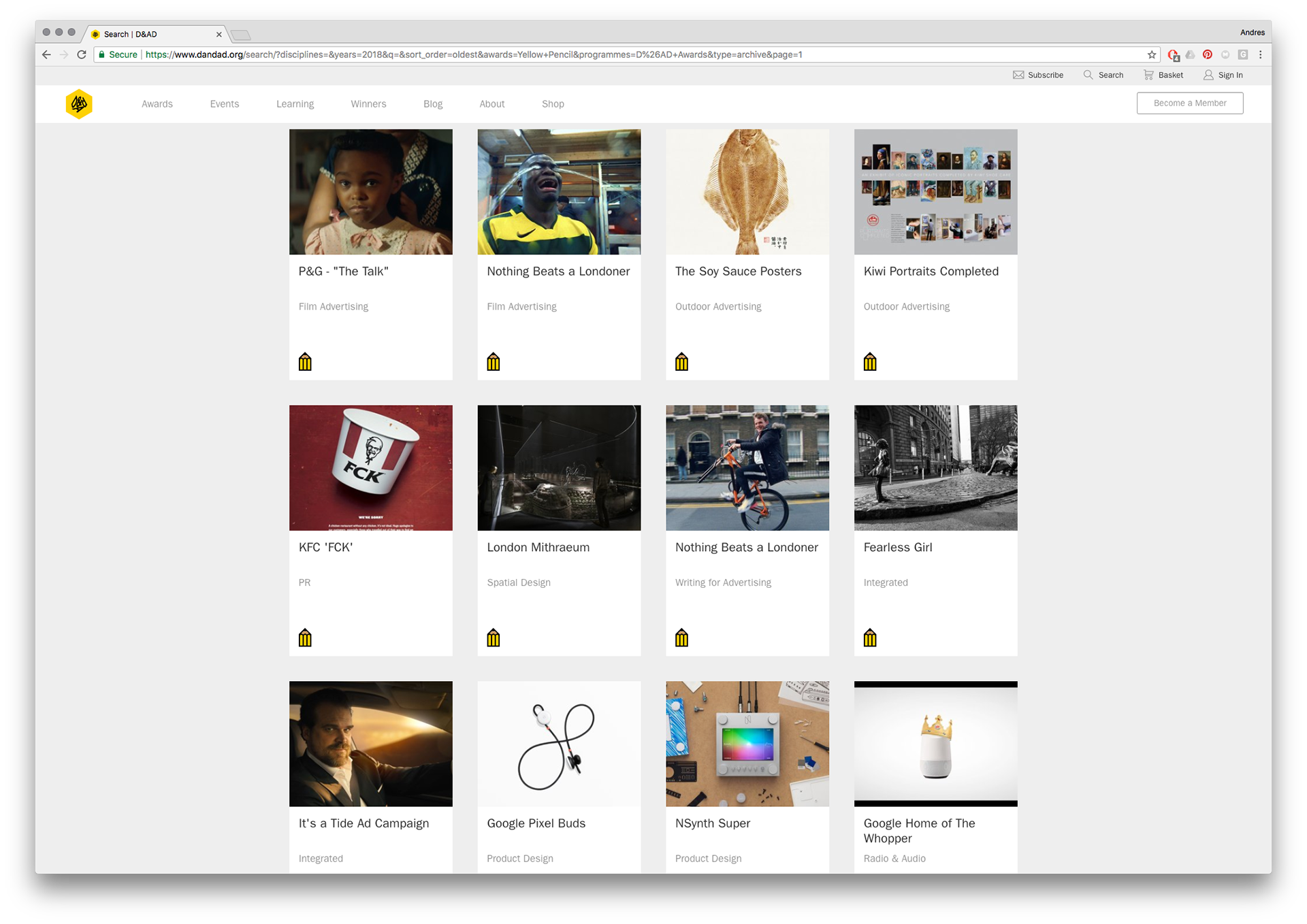Click the cyclist wheelie thumbnail
This screenshot has height=924, width=1307.
(x=747, y=468)
